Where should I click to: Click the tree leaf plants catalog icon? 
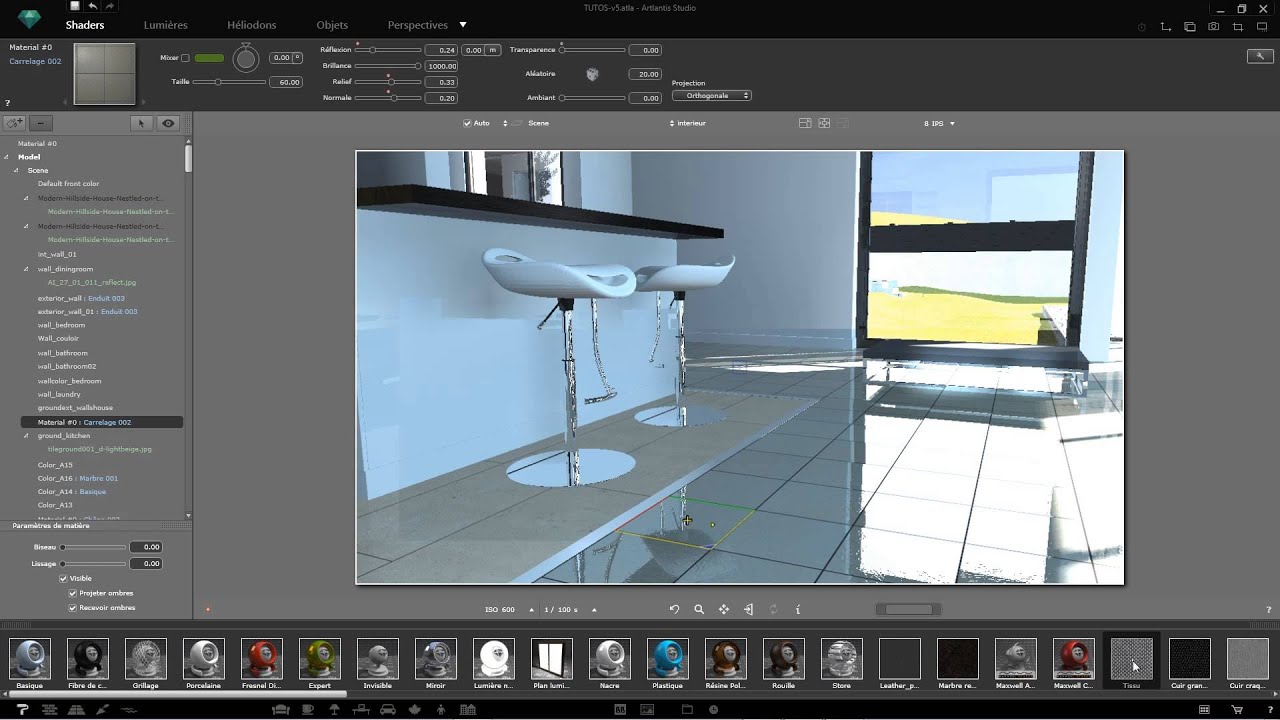(x=414, y=709)
